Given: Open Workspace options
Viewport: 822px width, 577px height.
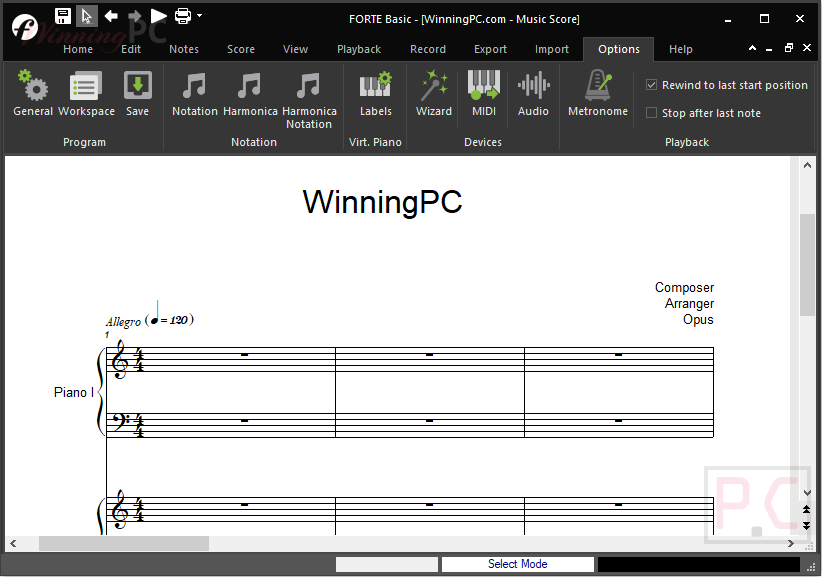Looking at the screenshot, I should tap(86, 93).
